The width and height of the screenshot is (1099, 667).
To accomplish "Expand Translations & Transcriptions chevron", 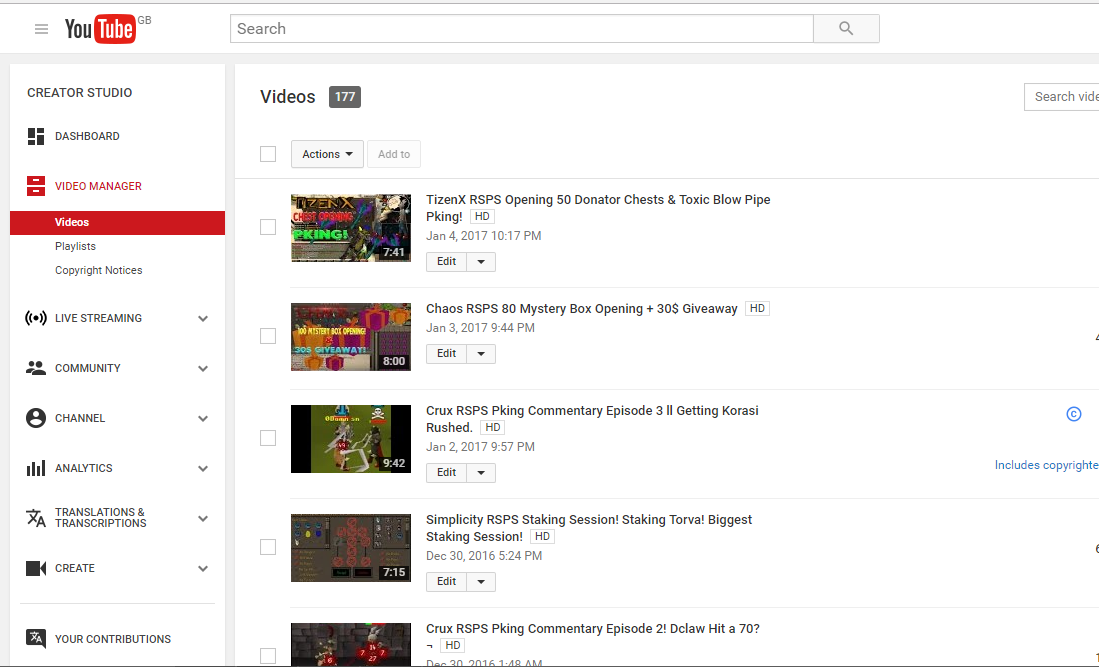I will click(203, 518).
